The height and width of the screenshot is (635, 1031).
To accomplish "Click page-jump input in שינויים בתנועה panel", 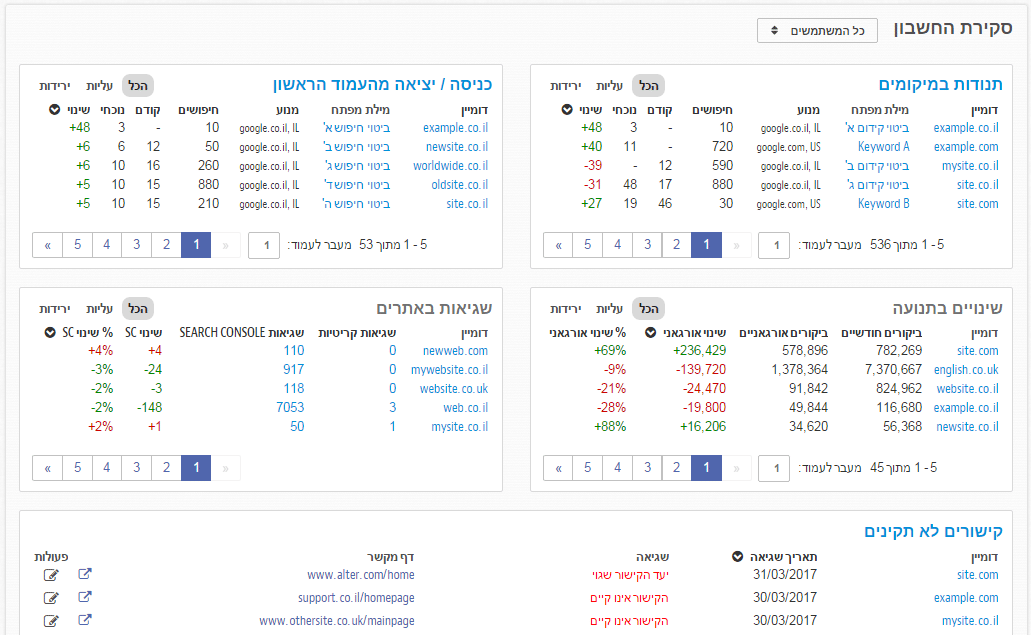I will coord(774,469).
